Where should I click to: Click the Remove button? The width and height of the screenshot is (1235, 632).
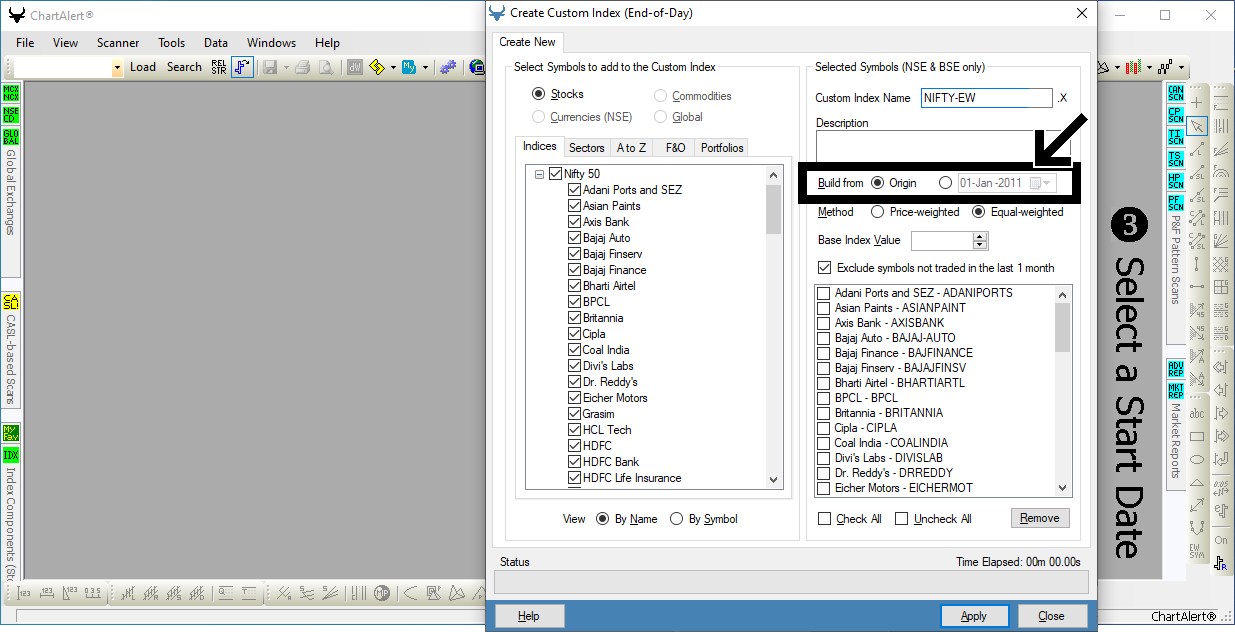1040,518
